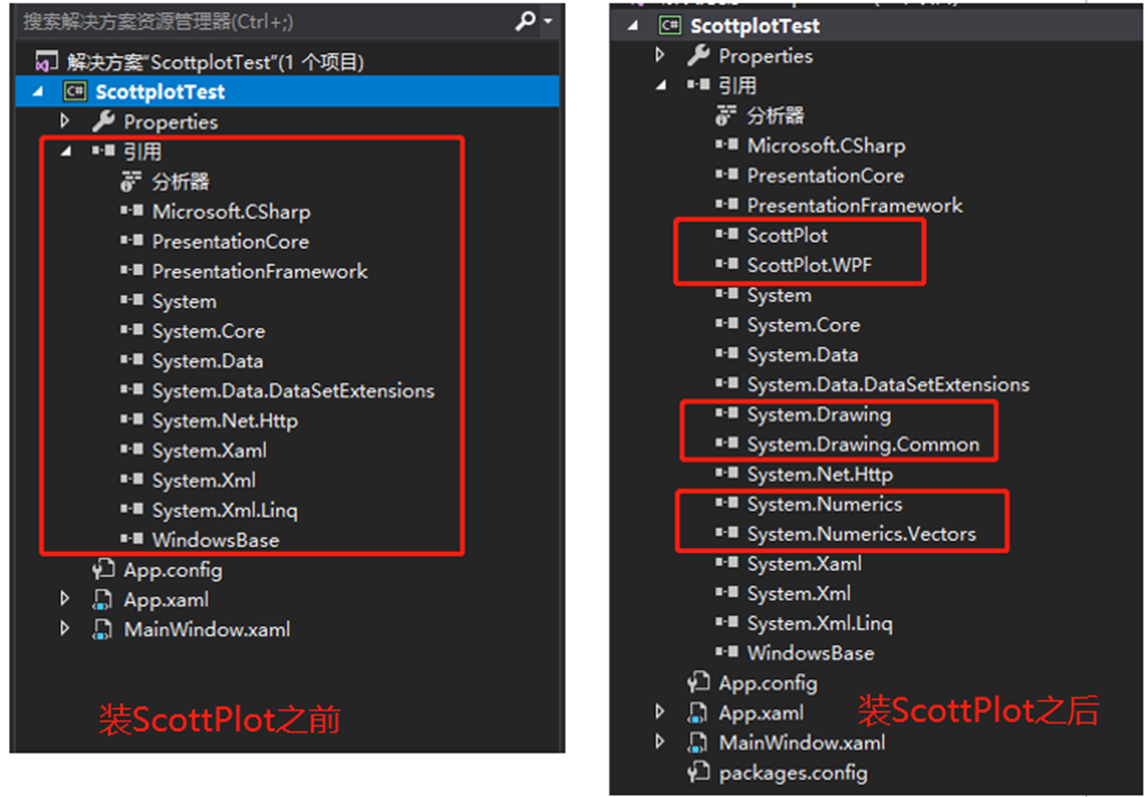Click System.Drawing.Common reference icon
The height and width of the screenshot is (797, 1148).
726,443
